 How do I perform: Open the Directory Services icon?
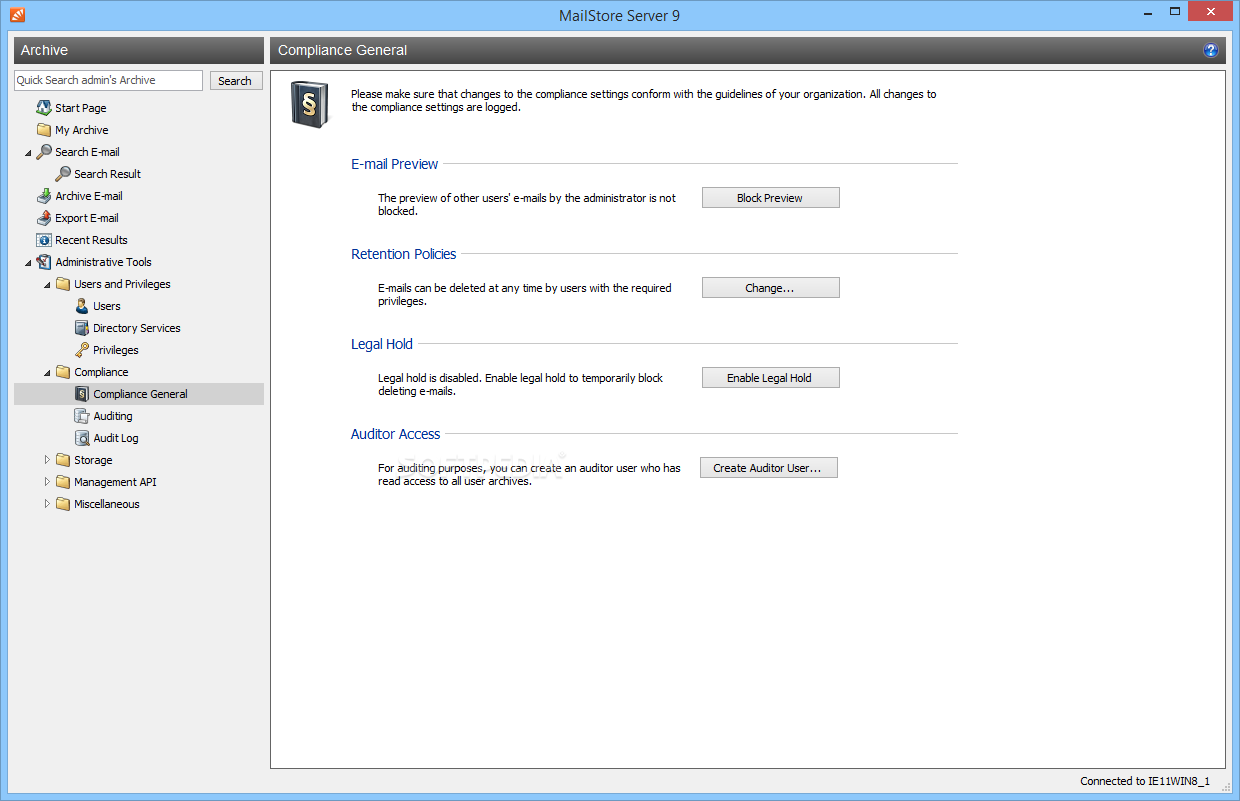82,328
